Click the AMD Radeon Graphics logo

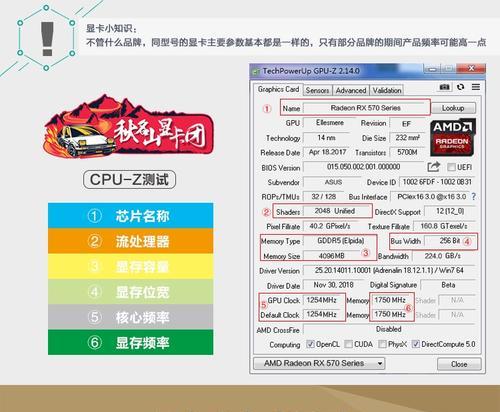click(x=452, y=137)
